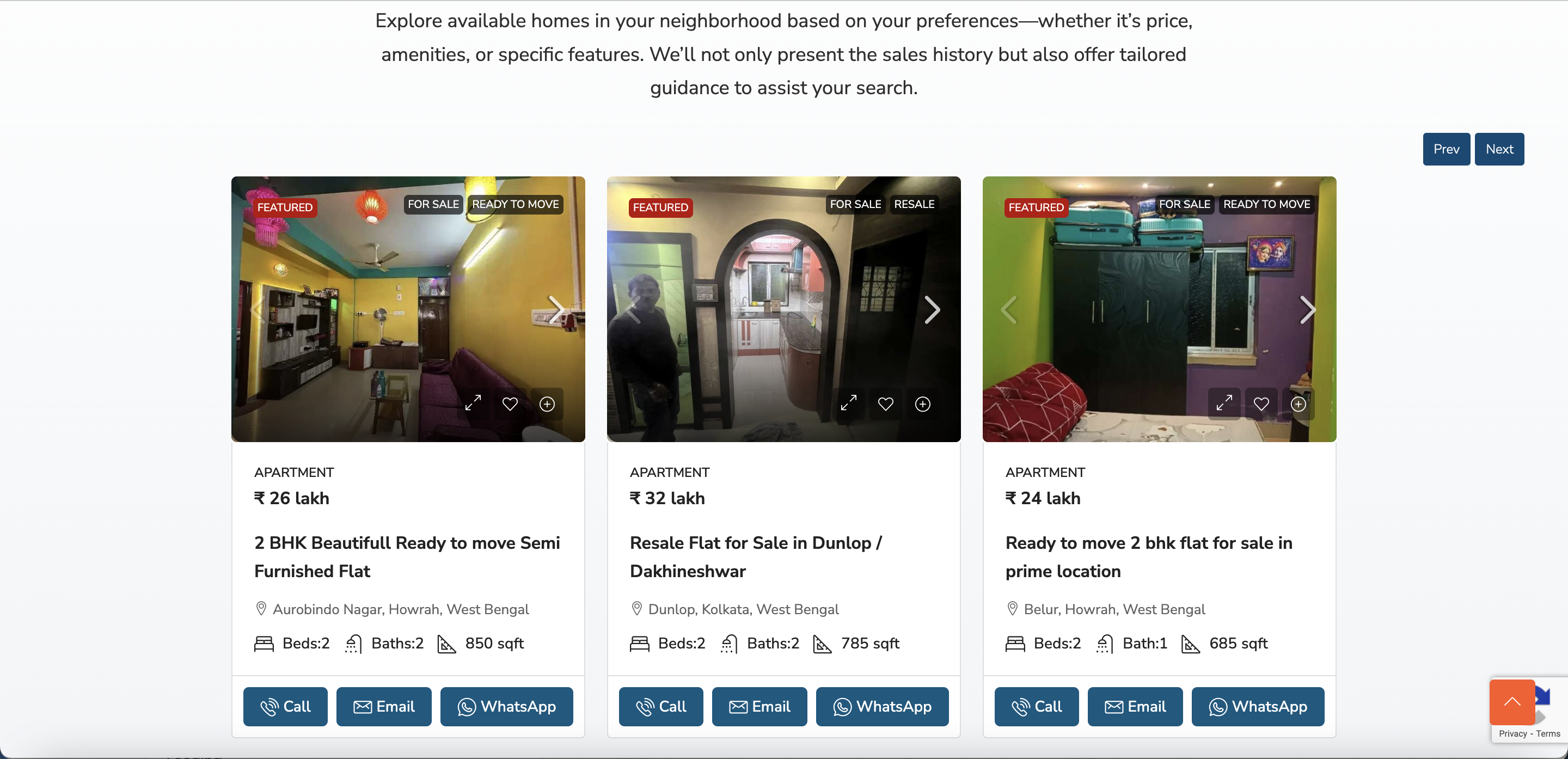Add the Dunlop flat to compare list
The height and width of the screenshot is (759, 1568).
(x=923, y=403)
